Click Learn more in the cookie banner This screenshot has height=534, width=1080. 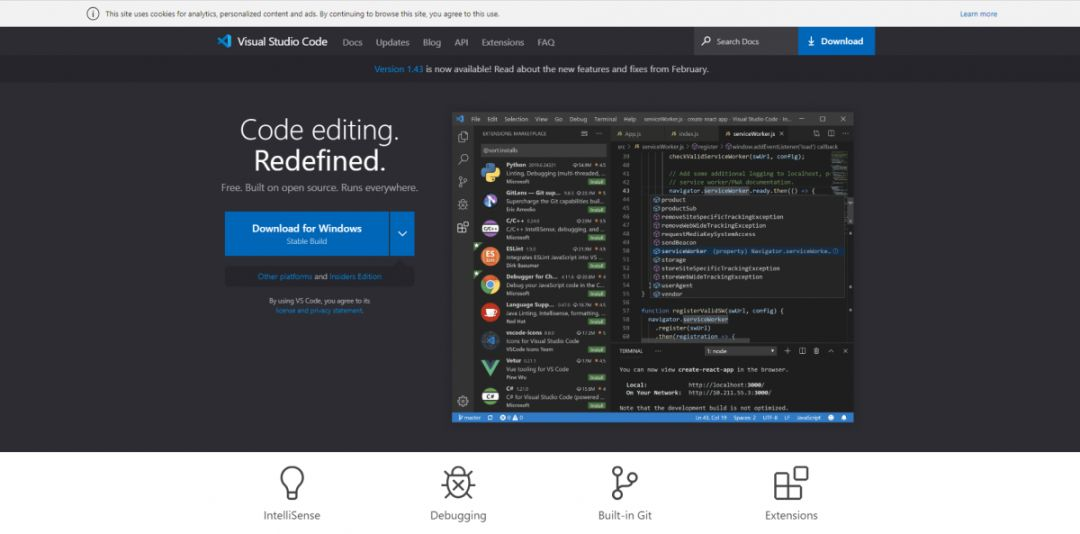[x=978, y=14]
